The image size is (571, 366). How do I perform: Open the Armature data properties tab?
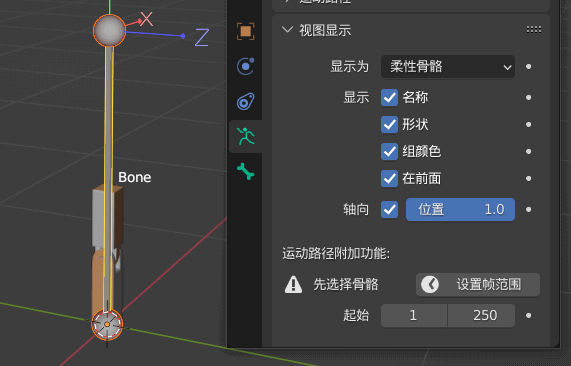(x=245, y=136)
